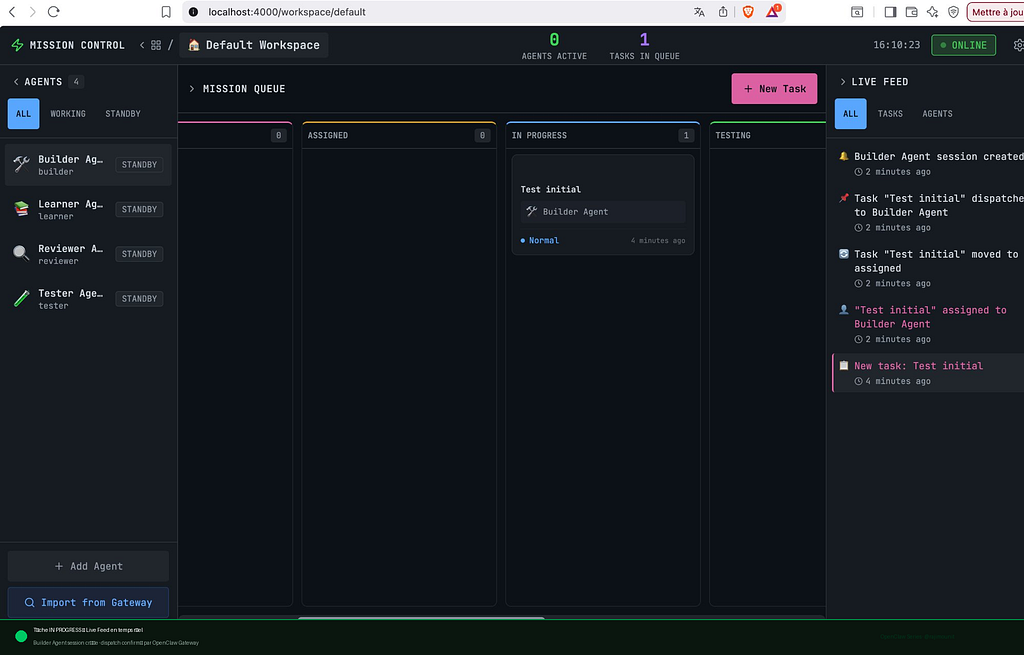The width and height of the screenshot is (1024, 655).
Task: Expand the Mission Queue chevron
Action: (191, 89)
